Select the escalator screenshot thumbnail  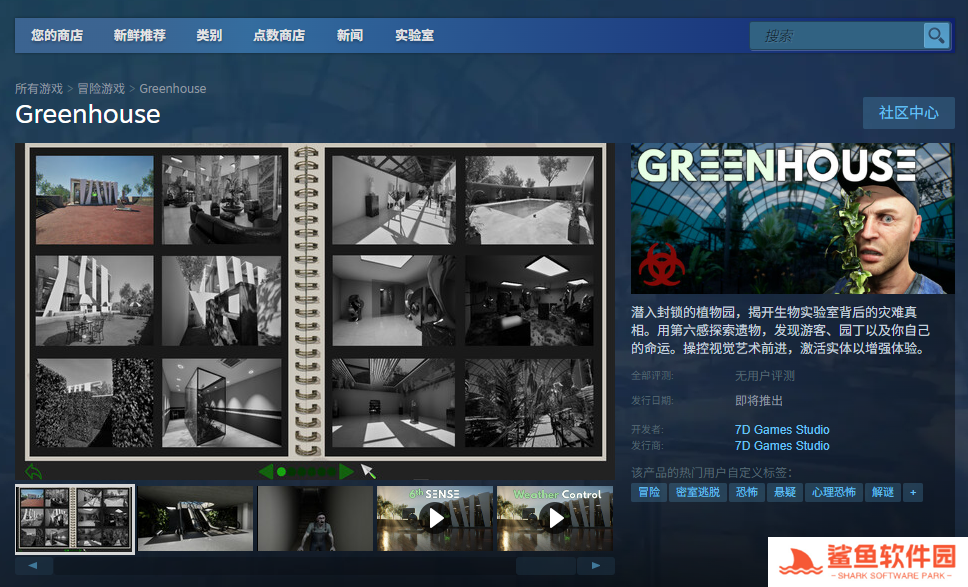(x=195, y=518)
